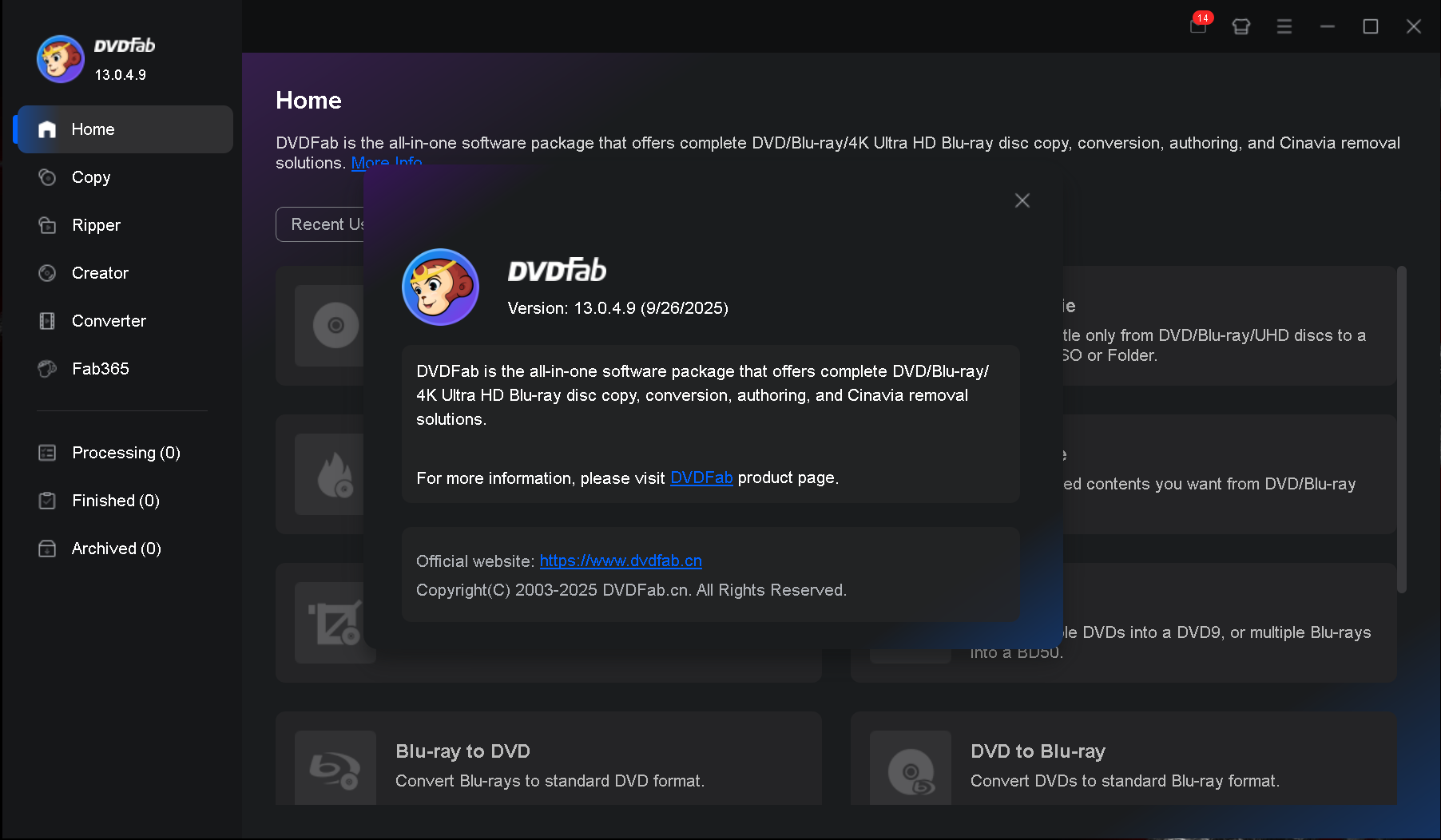The image size is (1441, 840).
Task: Open the Fab365 sidebar icon
Action: [x=47, y=369]
